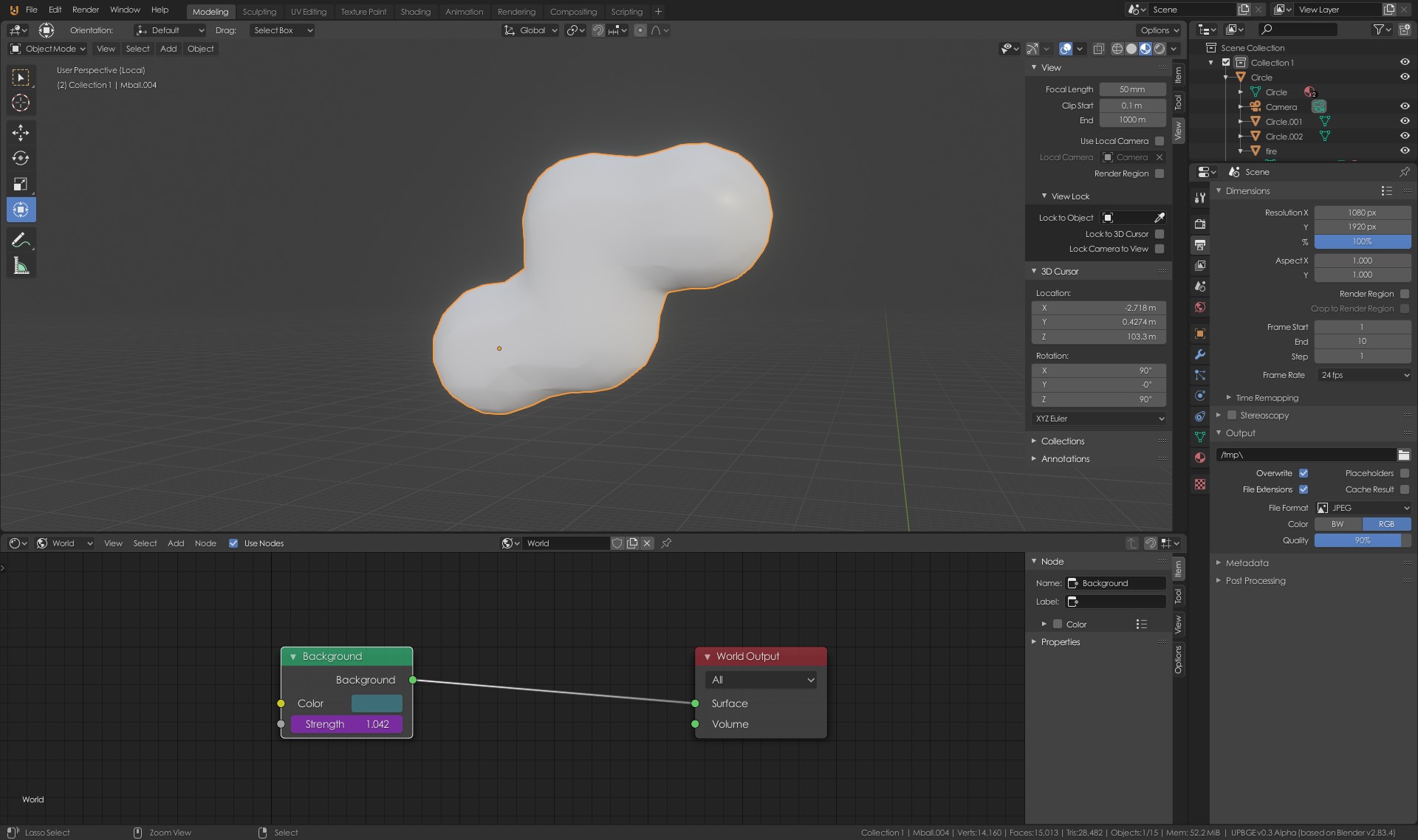1418x840 pixels.
Task: Open viewport Options popover button
Action: 1159,30
